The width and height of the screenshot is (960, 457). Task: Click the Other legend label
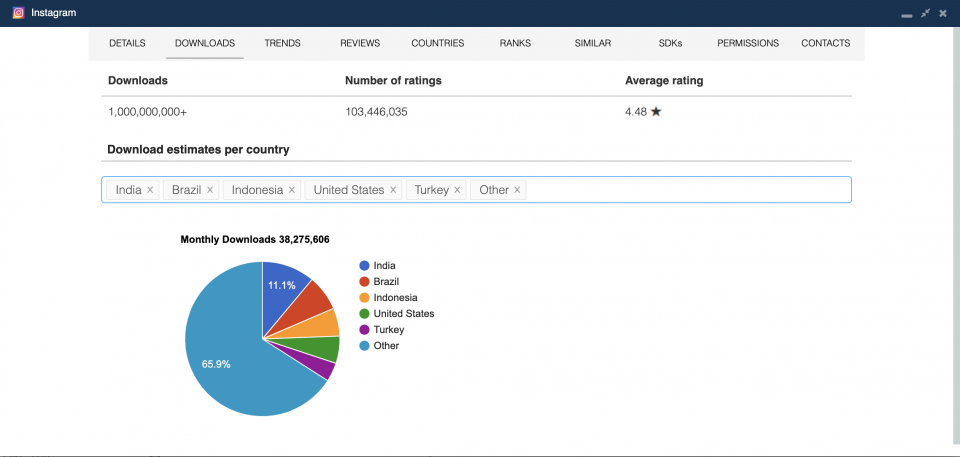tap(386, 346)
